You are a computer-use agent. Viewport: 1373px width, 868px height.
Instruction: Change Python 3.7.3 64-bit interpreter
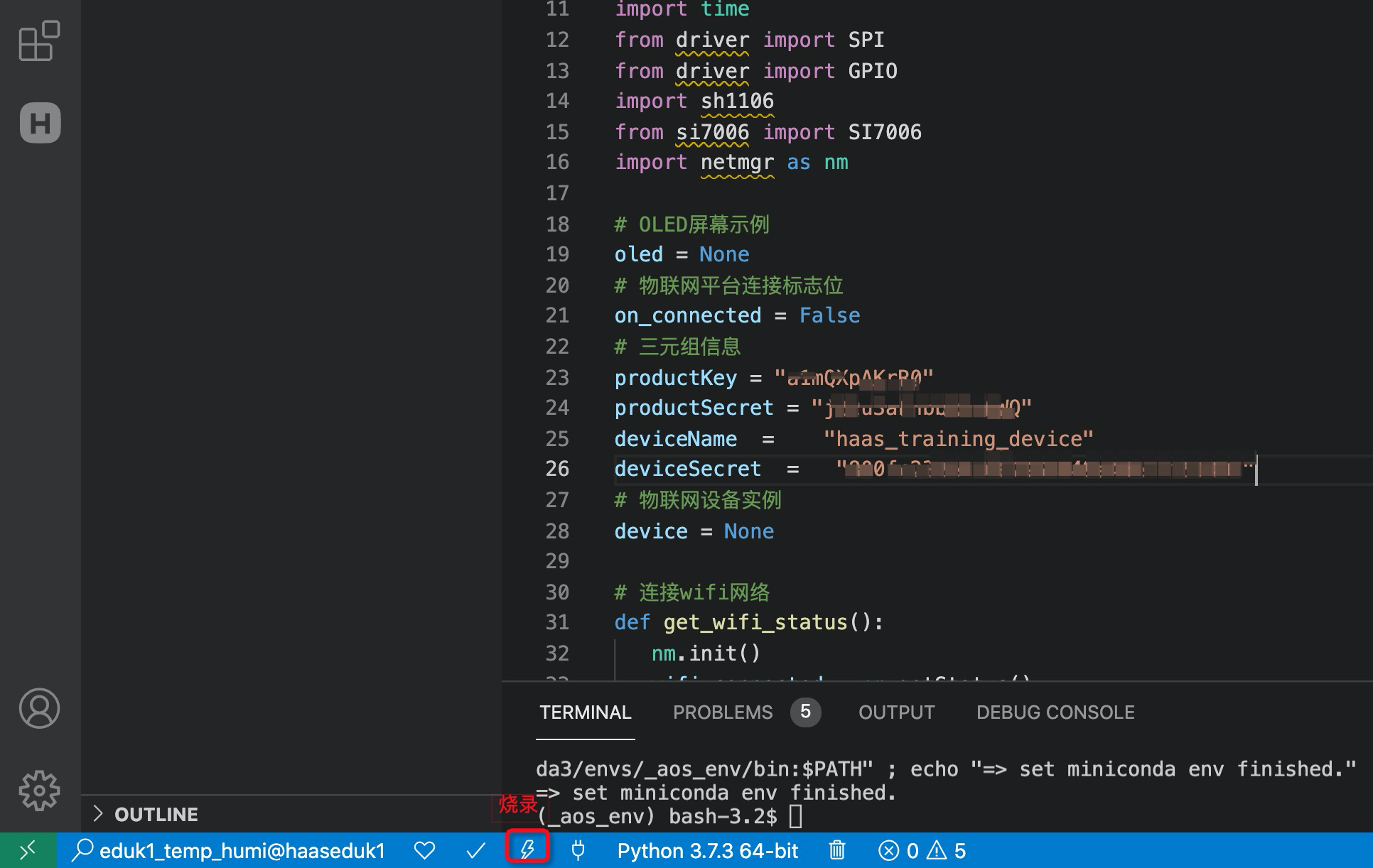pyautogui.click(x=707, y=850)
